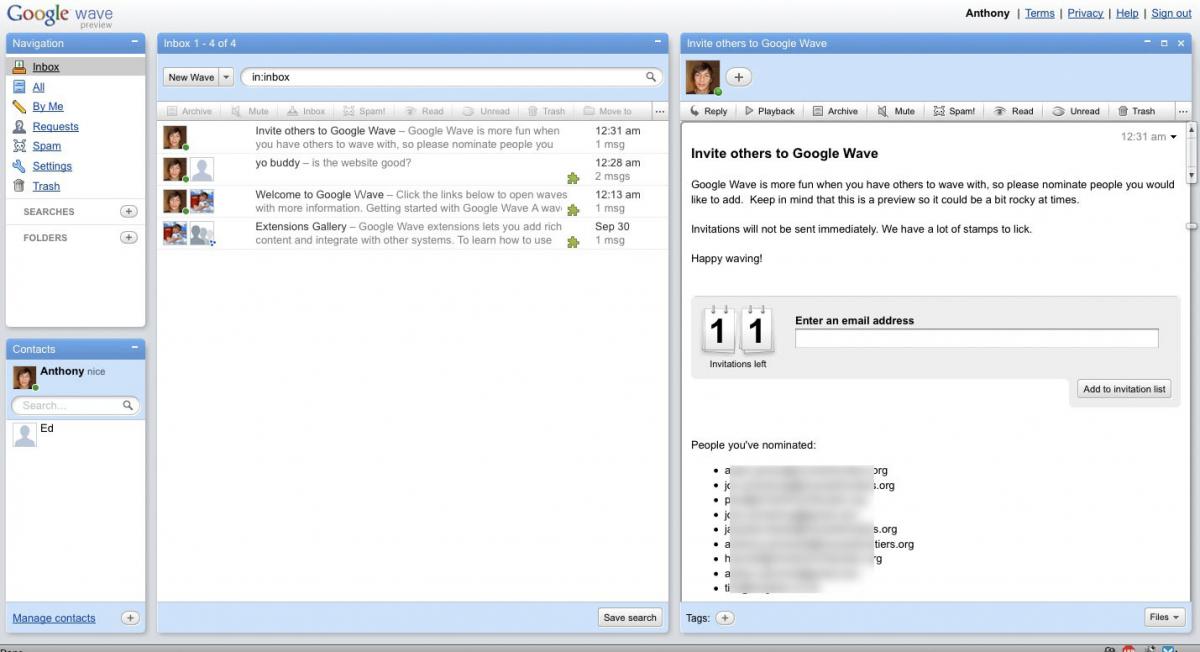Mark wave as Read in inbox toolbar
The height and width of the screenshot is (652, 1200).
(x=424, y=111)
